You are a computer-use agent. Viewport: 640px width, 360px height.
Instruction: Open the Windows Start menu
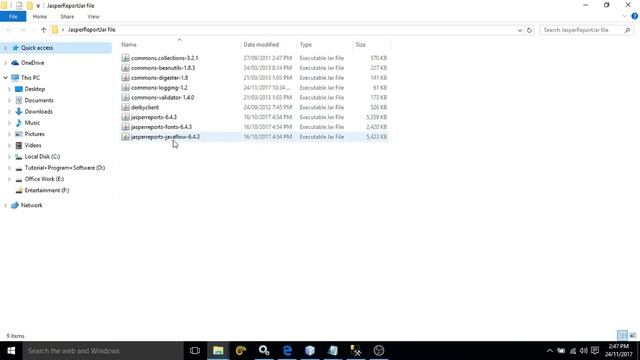tap(11, 351)
